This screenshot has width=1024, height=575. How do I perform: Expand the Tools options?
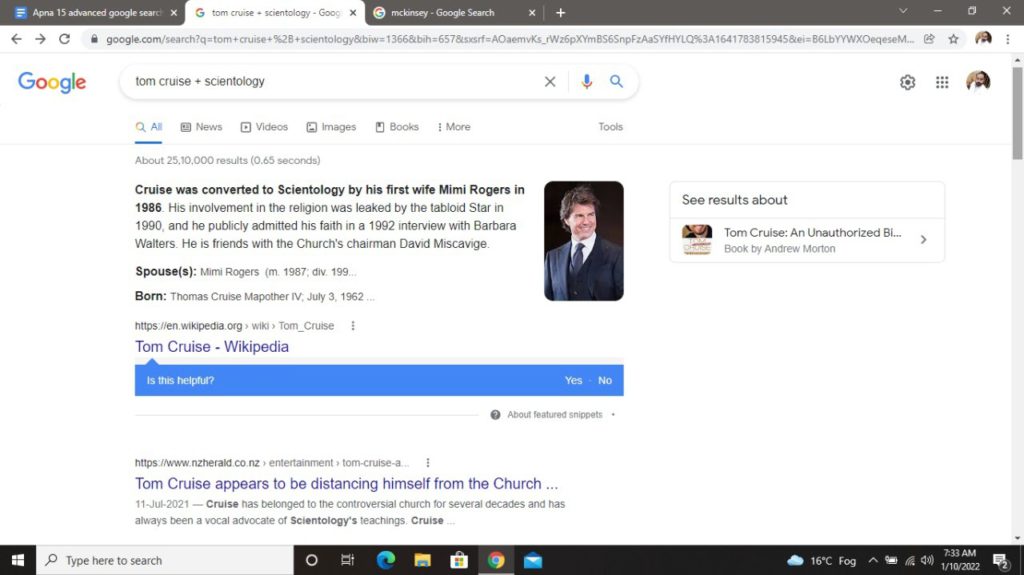(x=610, y=127)
